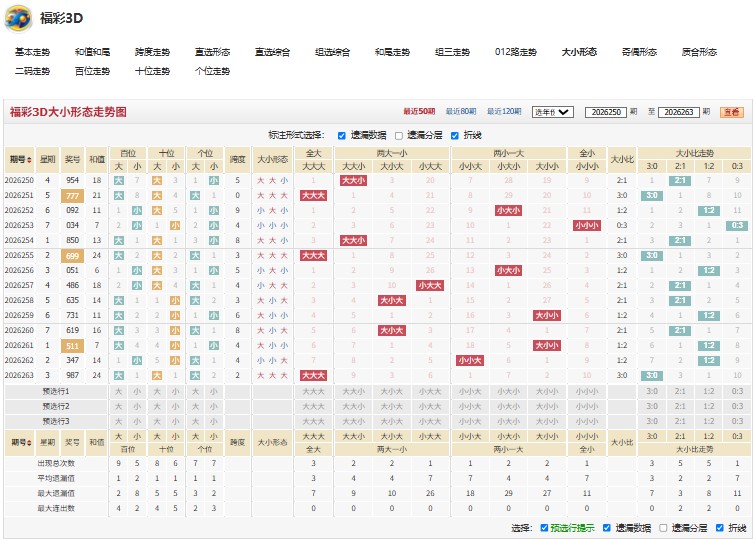Click the 出现总次数 row label

pyautogui.click(x=56, y=463)
